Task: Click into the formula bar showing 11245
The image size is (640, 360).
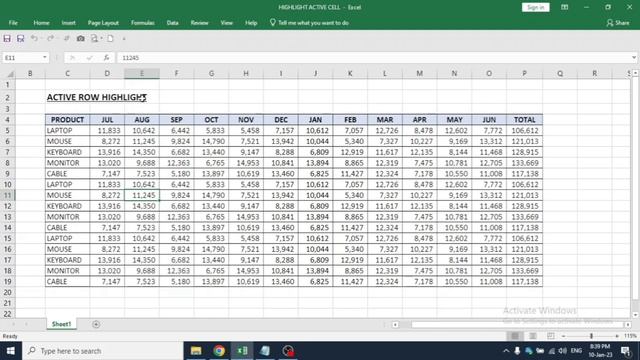Action: pos(373,58)
